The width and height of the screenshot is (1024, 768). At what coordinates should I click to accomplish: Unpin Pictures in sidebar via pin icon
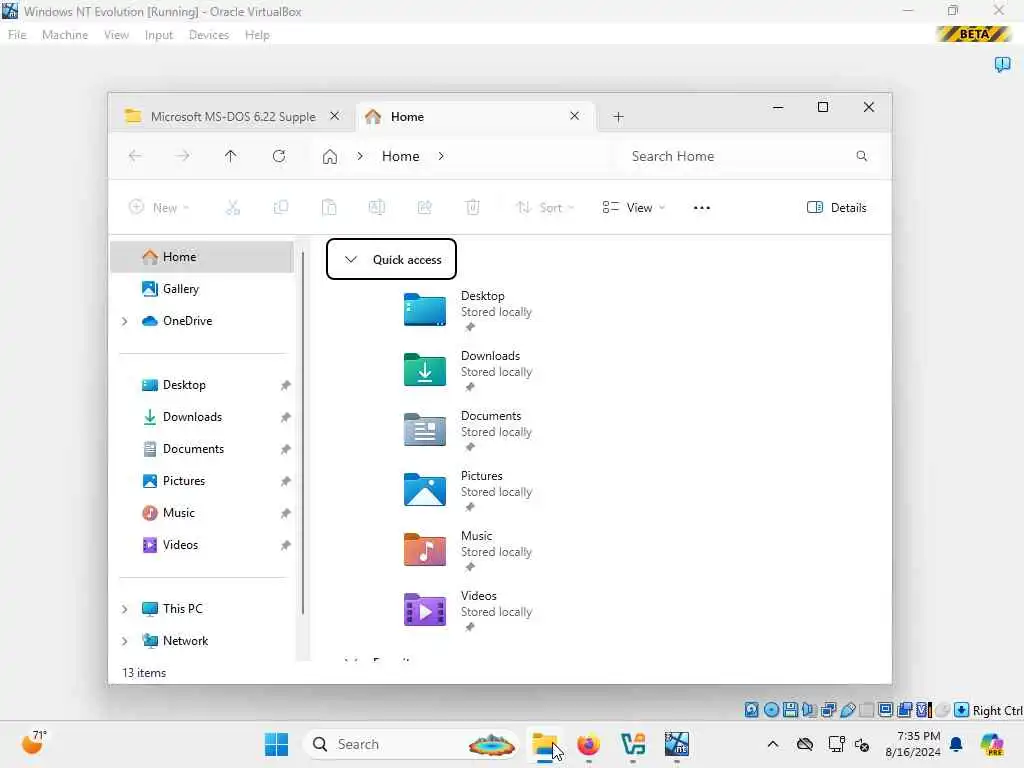tap(285, 481)
